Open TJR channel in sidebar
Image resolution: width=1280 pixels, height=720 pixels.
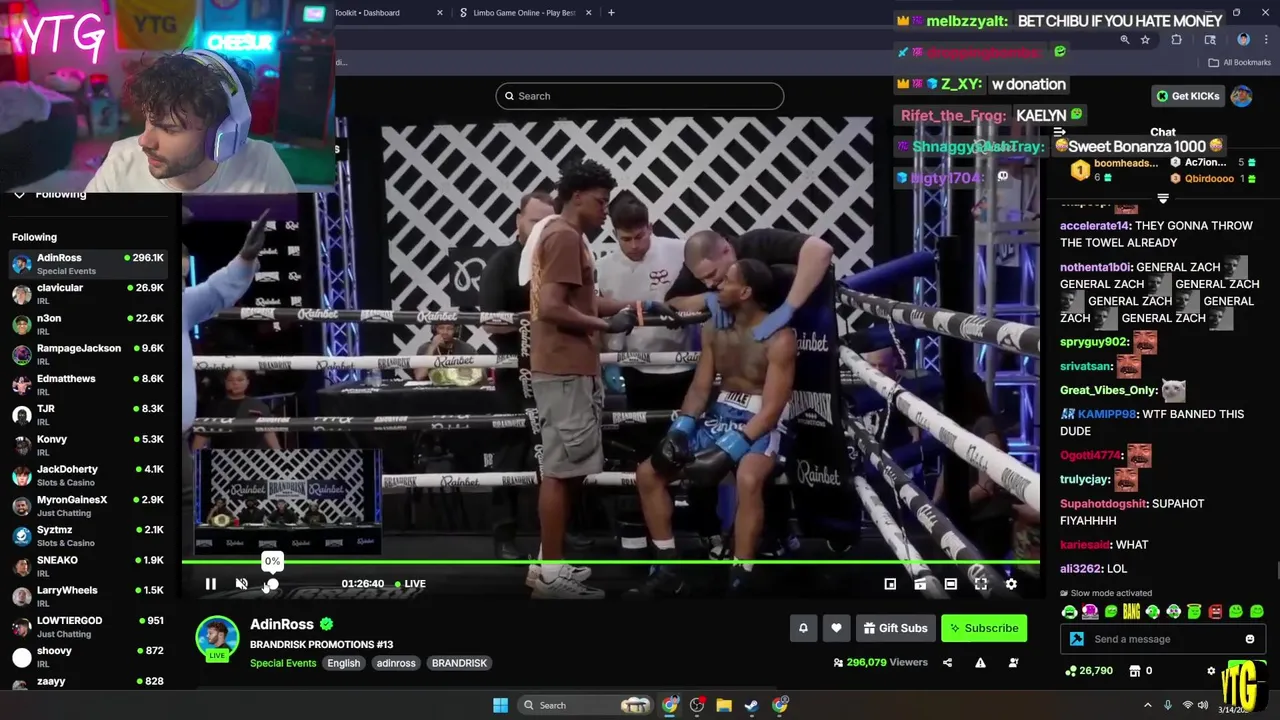pos(90,415)
